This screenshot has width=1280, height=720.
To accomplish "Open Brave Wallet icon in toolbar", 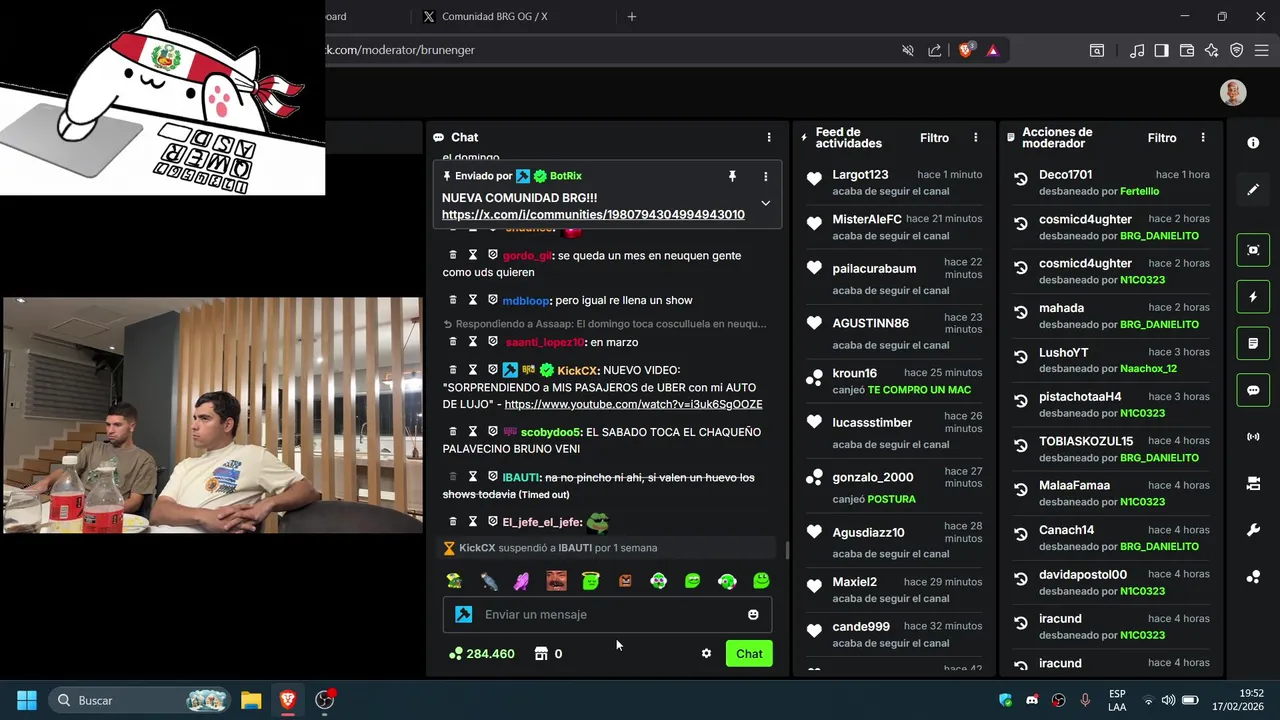I will tap(1187, 50).
